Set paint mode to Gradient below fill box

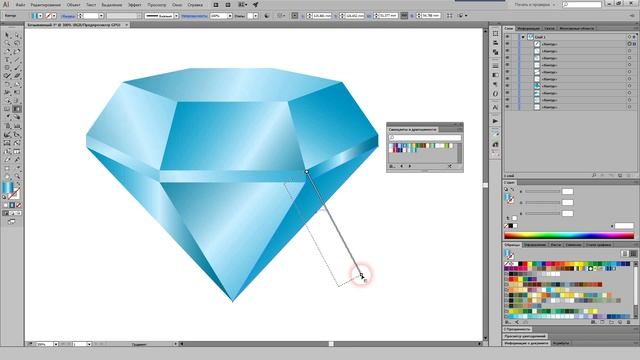12,205
